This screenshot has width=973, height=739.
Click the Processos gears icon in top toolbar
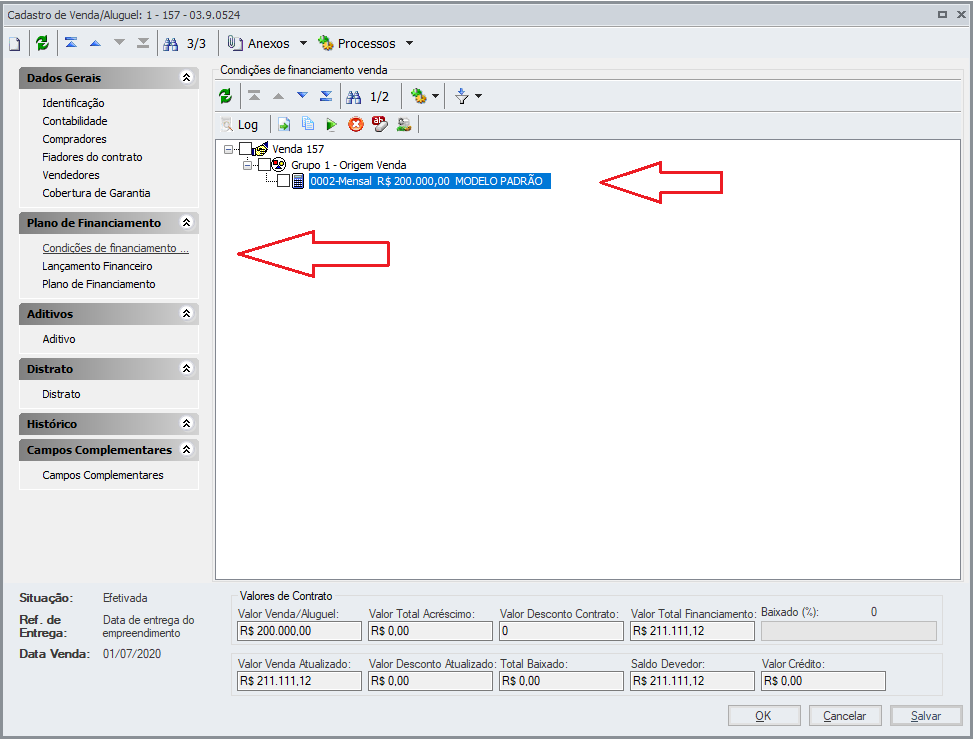pos(325,43)
